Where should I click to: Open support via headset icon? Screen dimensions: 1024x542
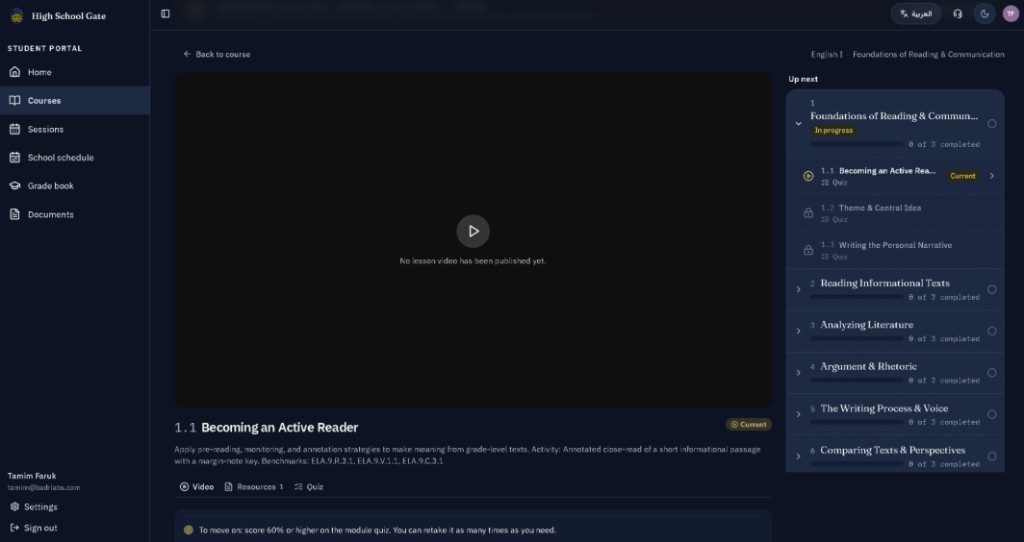pos(957,14)
